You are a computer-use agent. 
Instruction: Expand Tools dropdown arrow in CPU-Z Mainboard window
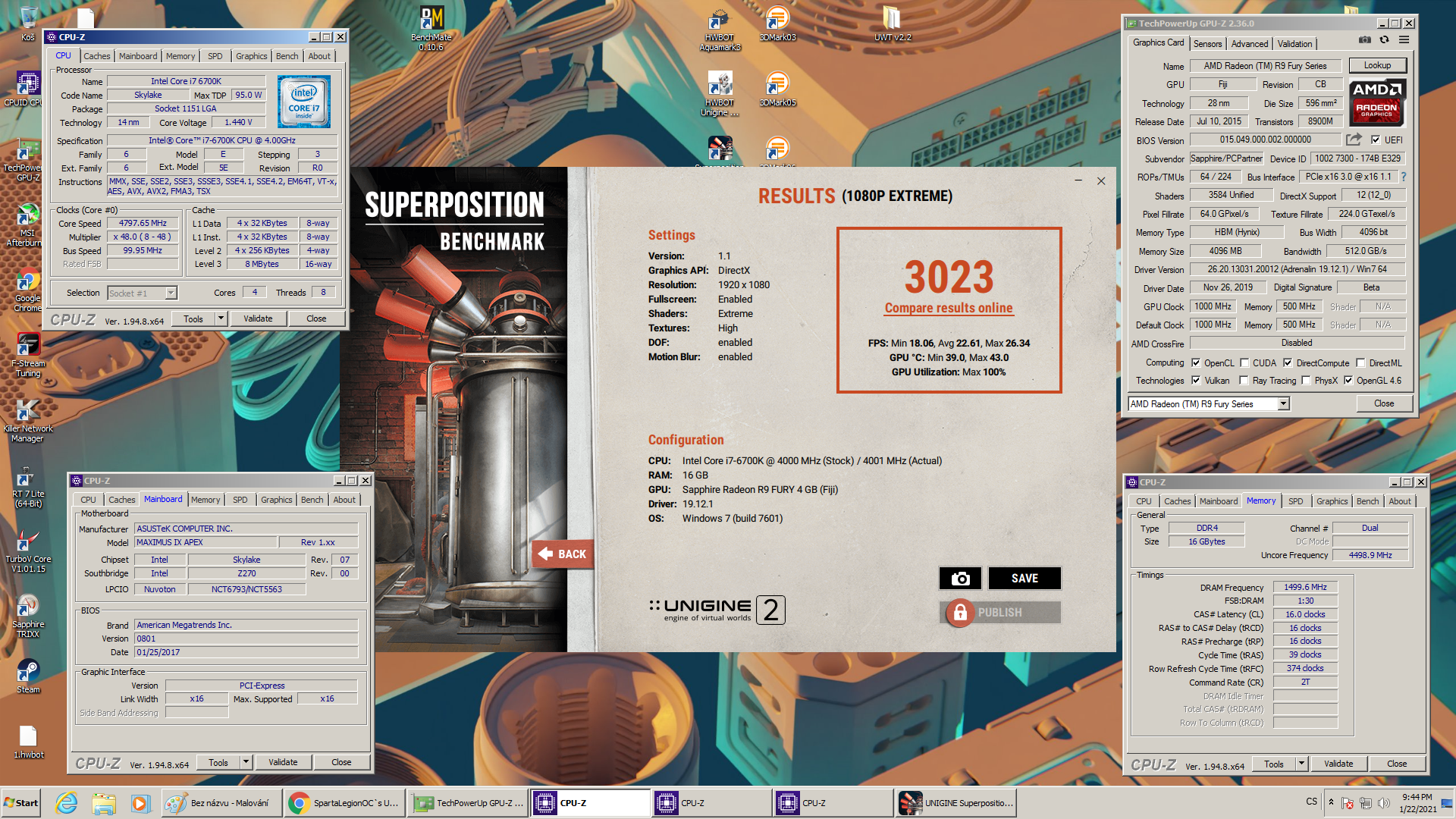(x=246, y=762)
